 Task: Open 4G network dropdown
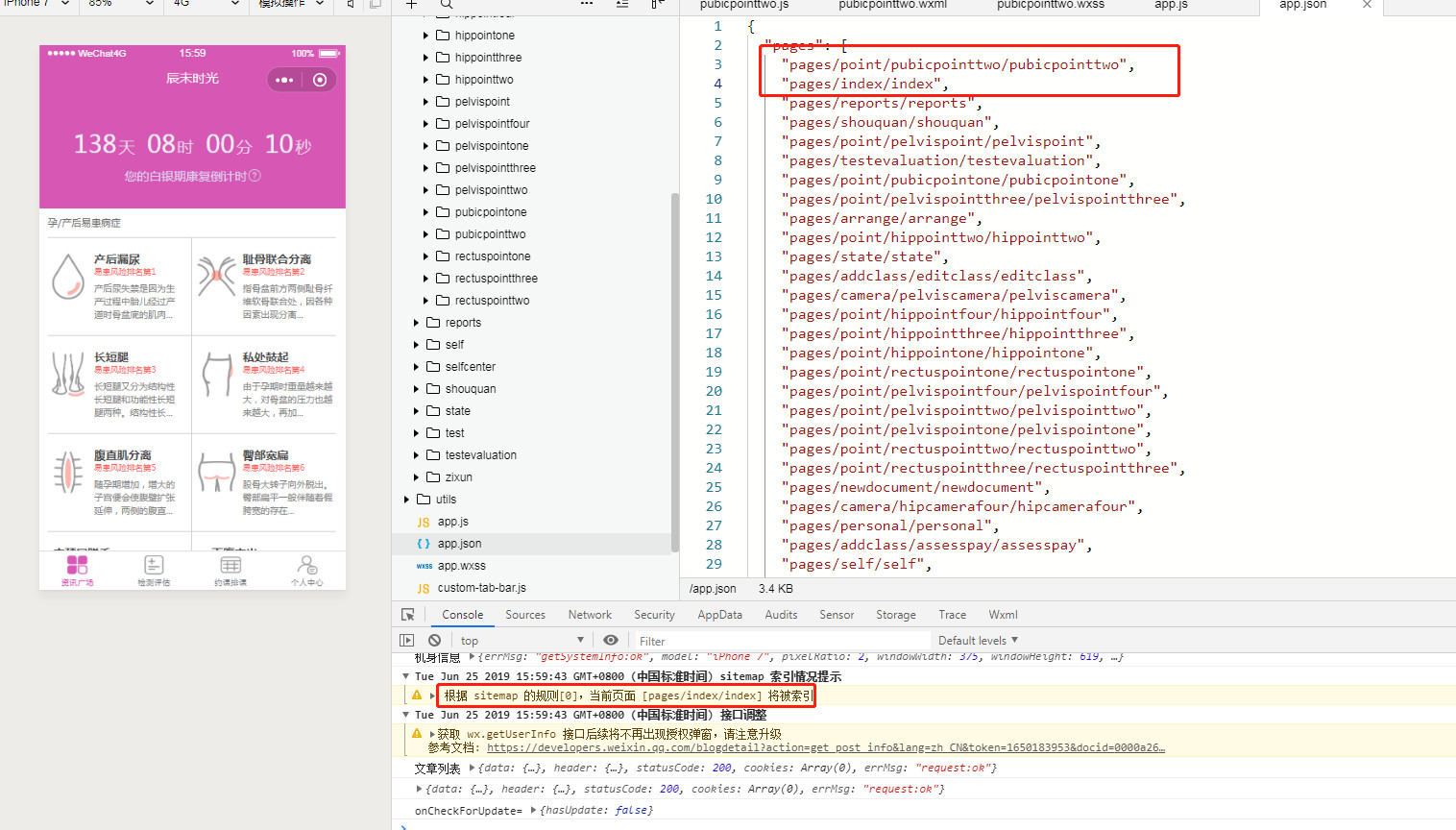point(206,4)
